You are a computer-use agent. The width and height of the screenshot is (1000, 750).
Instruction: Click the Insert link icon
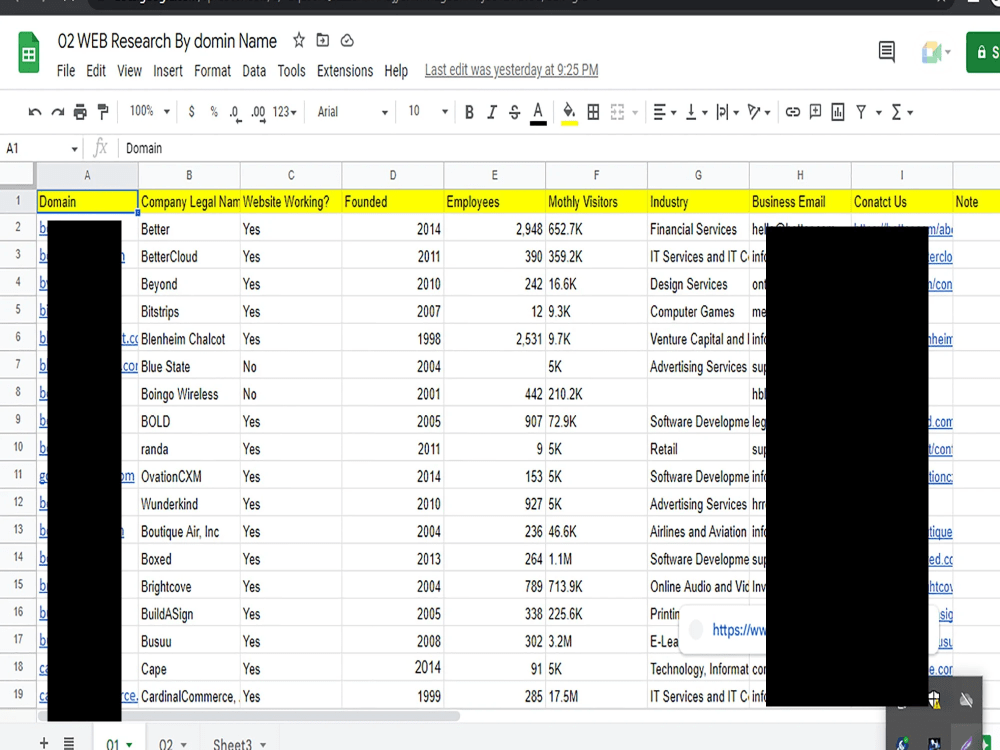tap(793, 112)
